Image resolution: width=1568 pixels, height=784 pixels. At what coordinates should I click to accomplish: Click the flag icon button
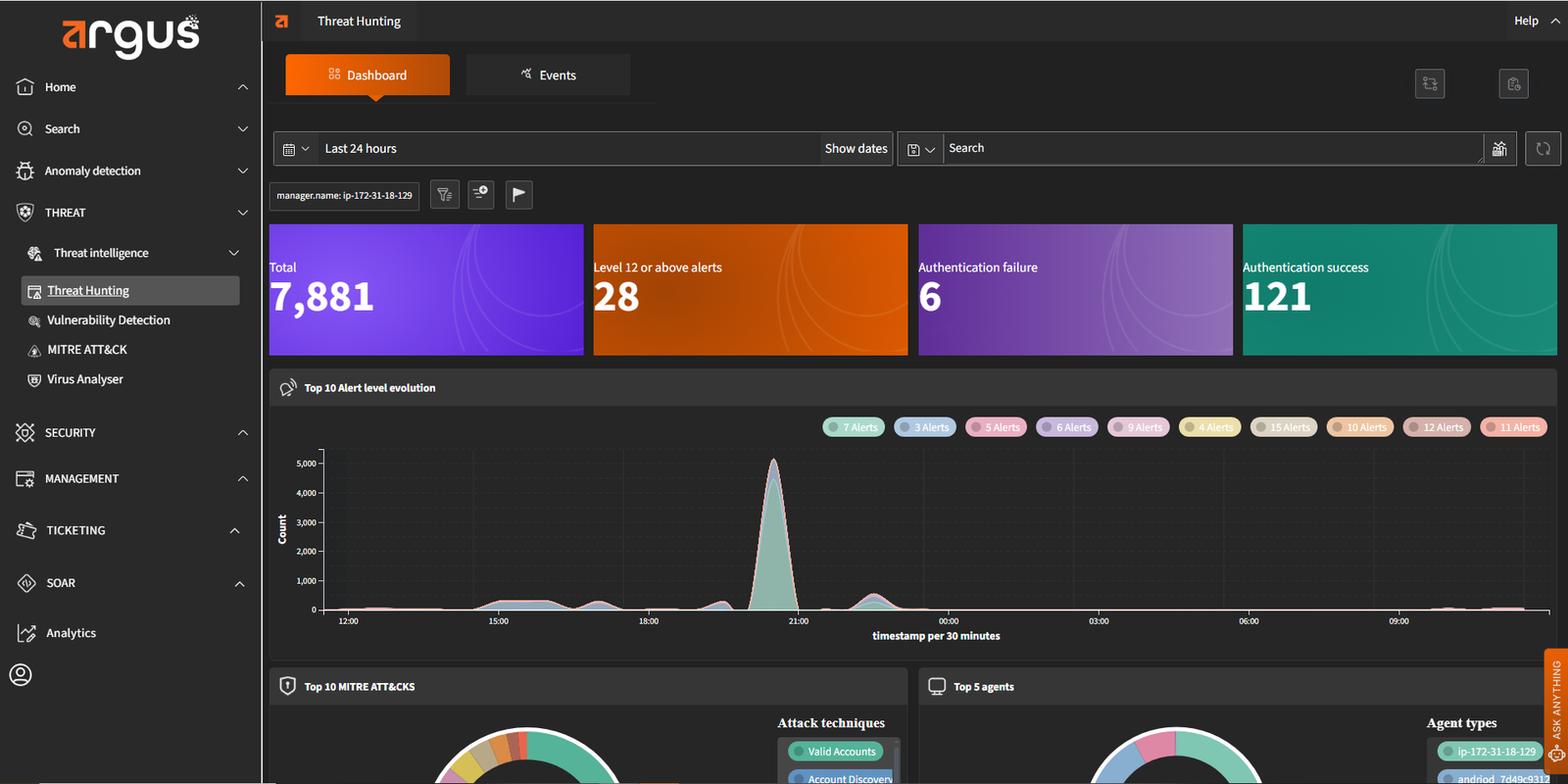[518, 194]
